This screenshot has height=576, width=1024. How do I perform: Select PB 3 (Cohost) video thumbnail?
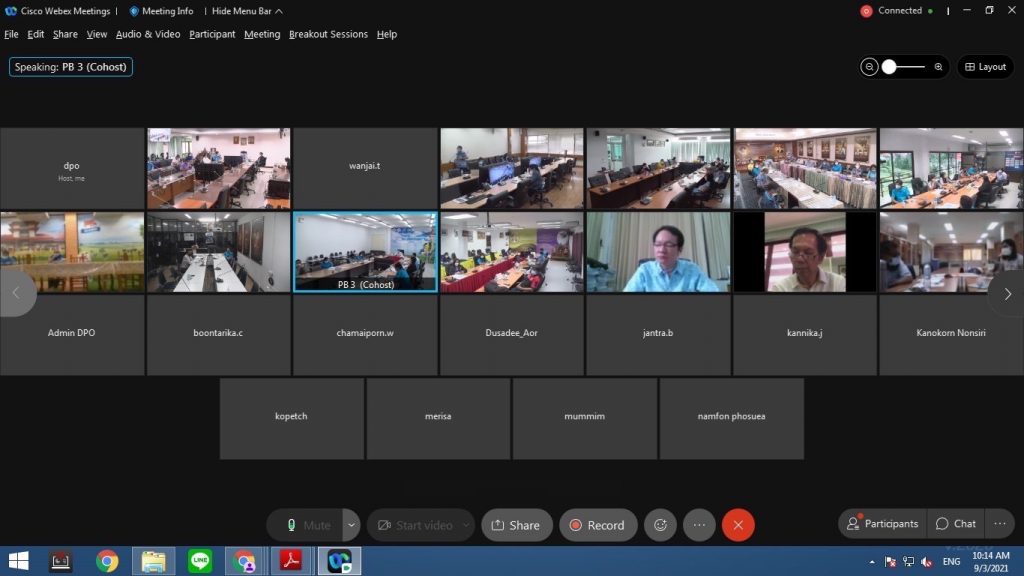coord(365,251)
